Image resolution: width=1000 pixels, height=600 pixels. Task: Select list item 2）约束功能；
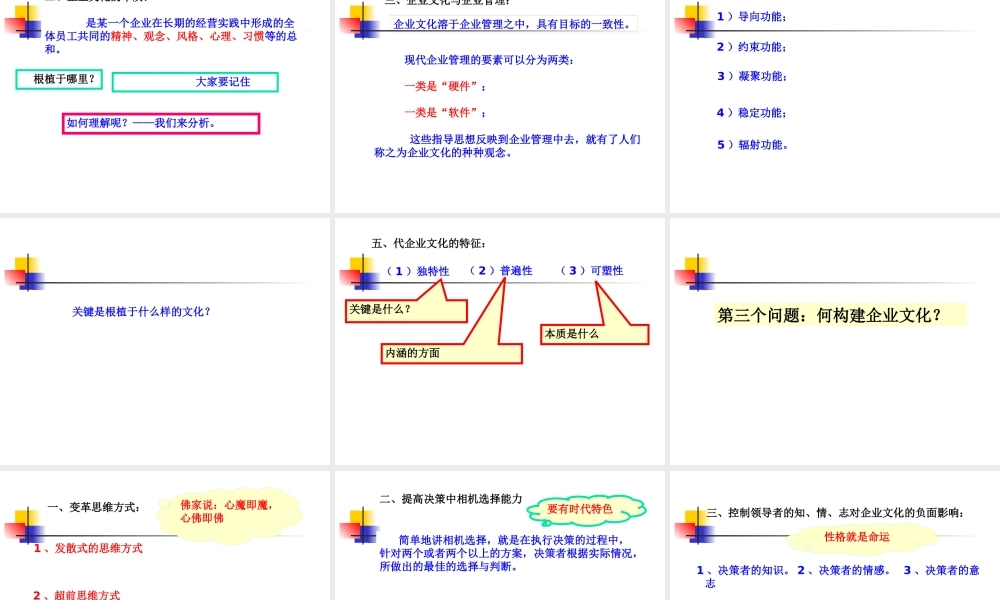751,47
